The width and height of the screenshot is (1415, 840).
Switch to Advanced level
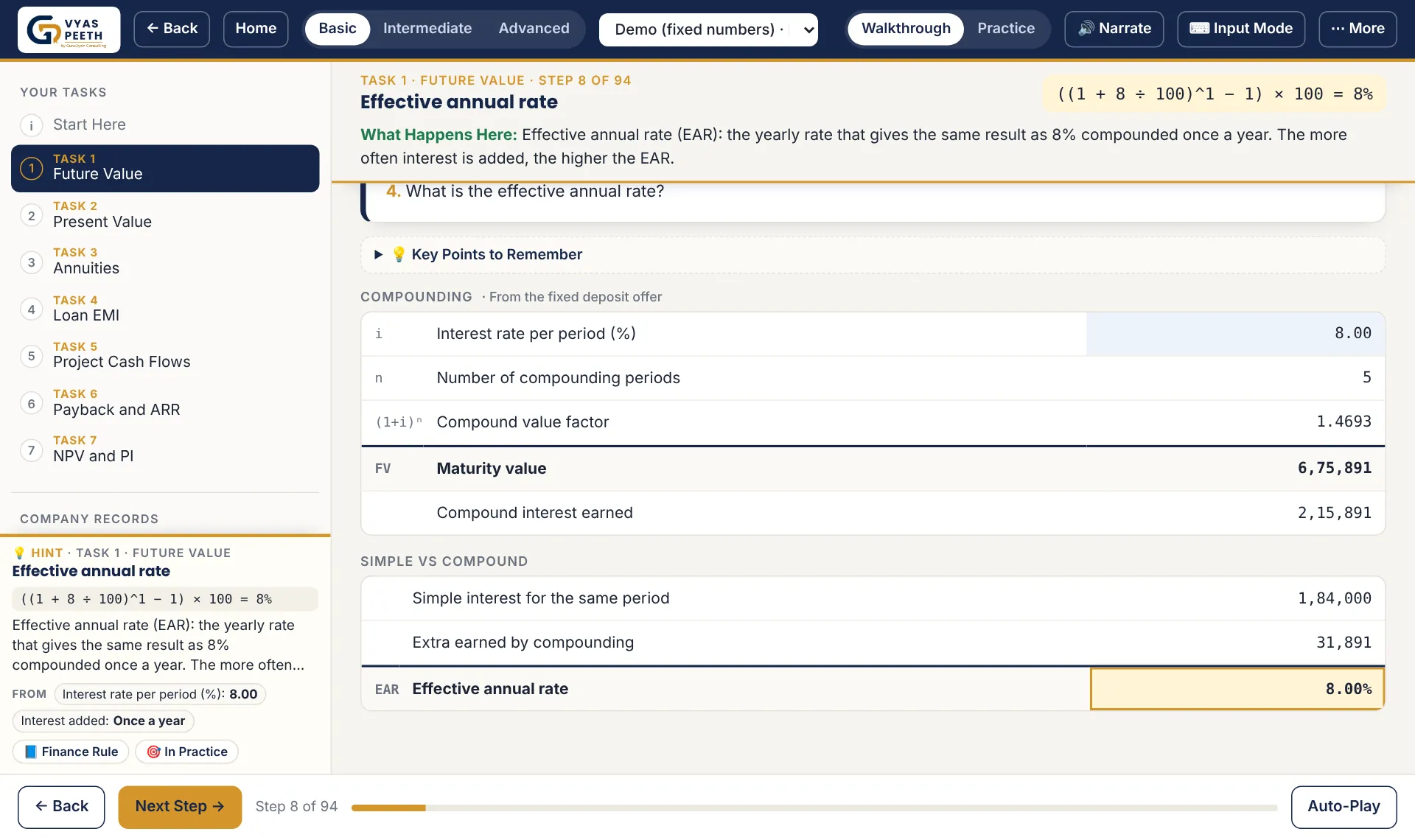(534, 29)
